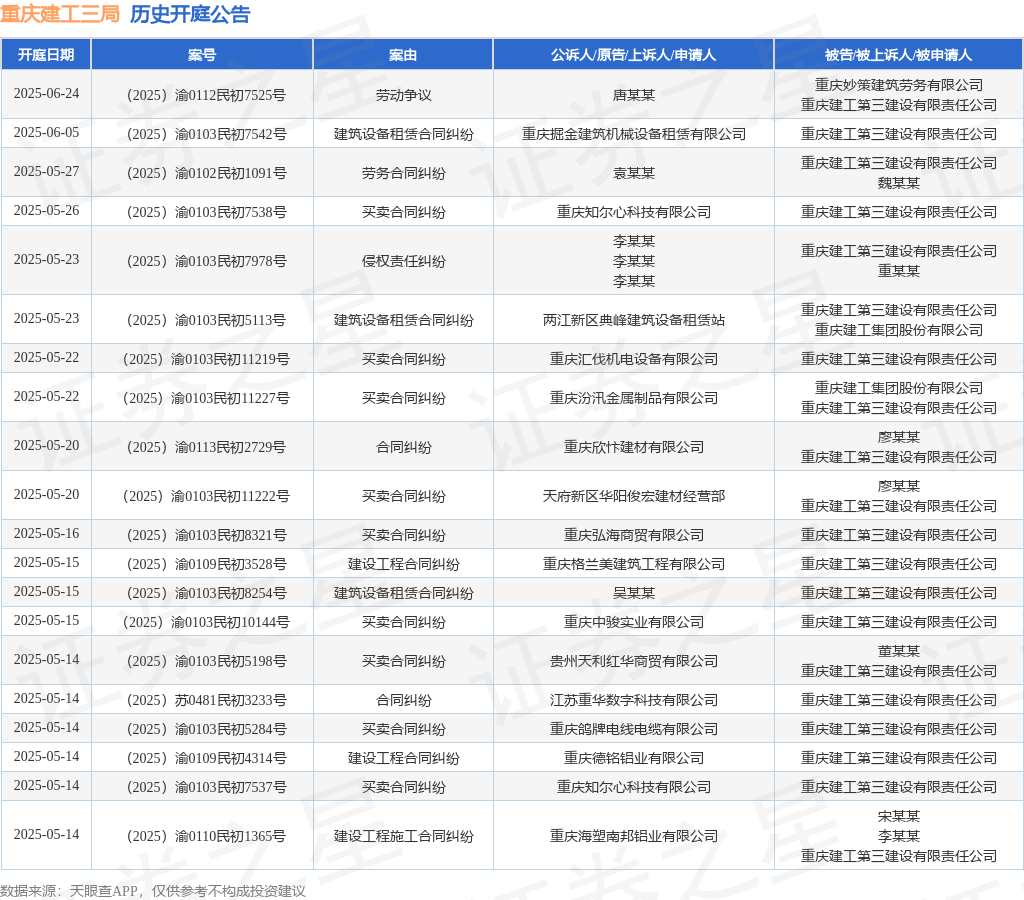Select case number 渝0103民初8254号

(206, 593)
